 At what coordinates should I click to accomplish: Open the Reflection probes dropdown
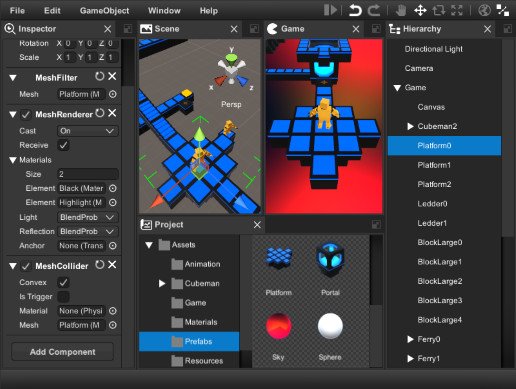point(88,231)
